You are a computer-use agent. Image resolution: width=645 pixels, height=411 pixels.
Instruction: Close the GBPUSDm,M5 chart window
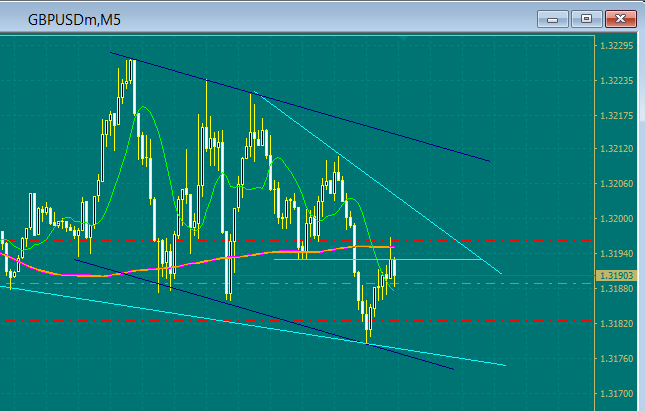click(621, 19)
